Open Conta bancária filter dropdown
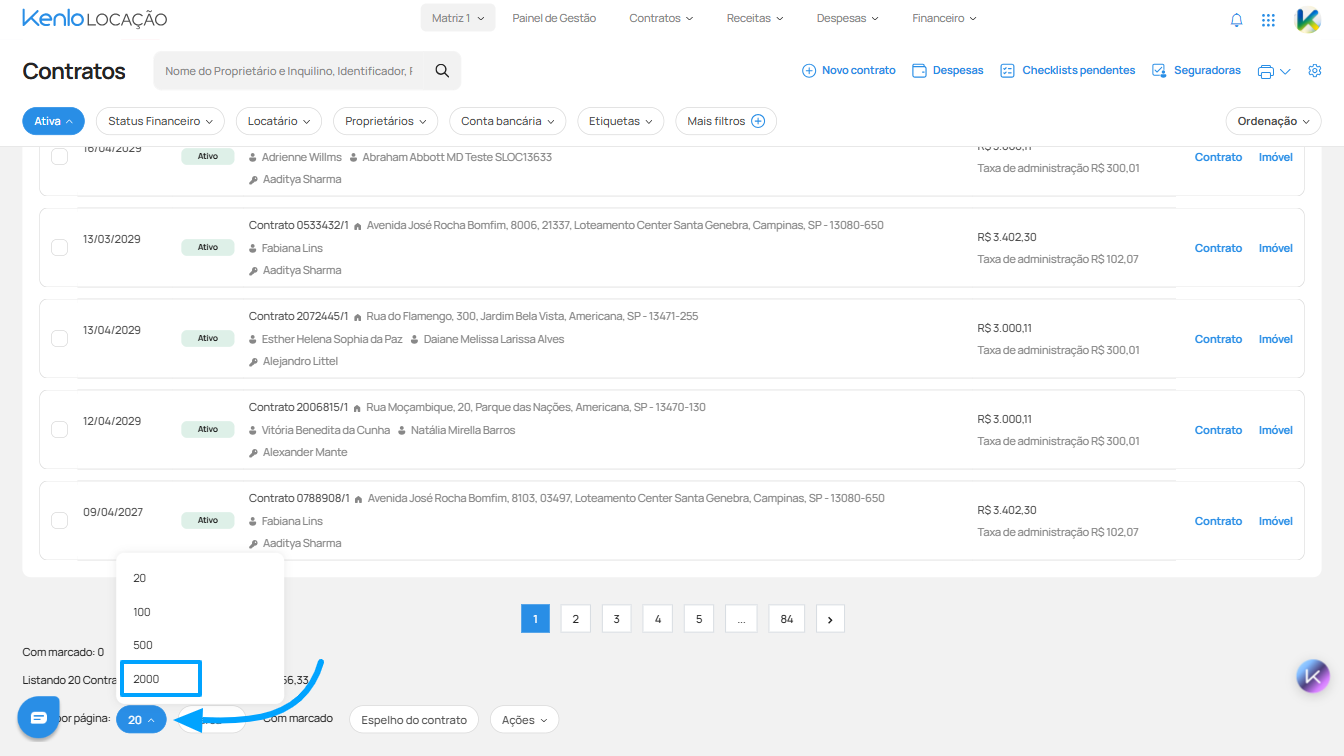The image size is (1344, 756). click(x=508, y=121)
